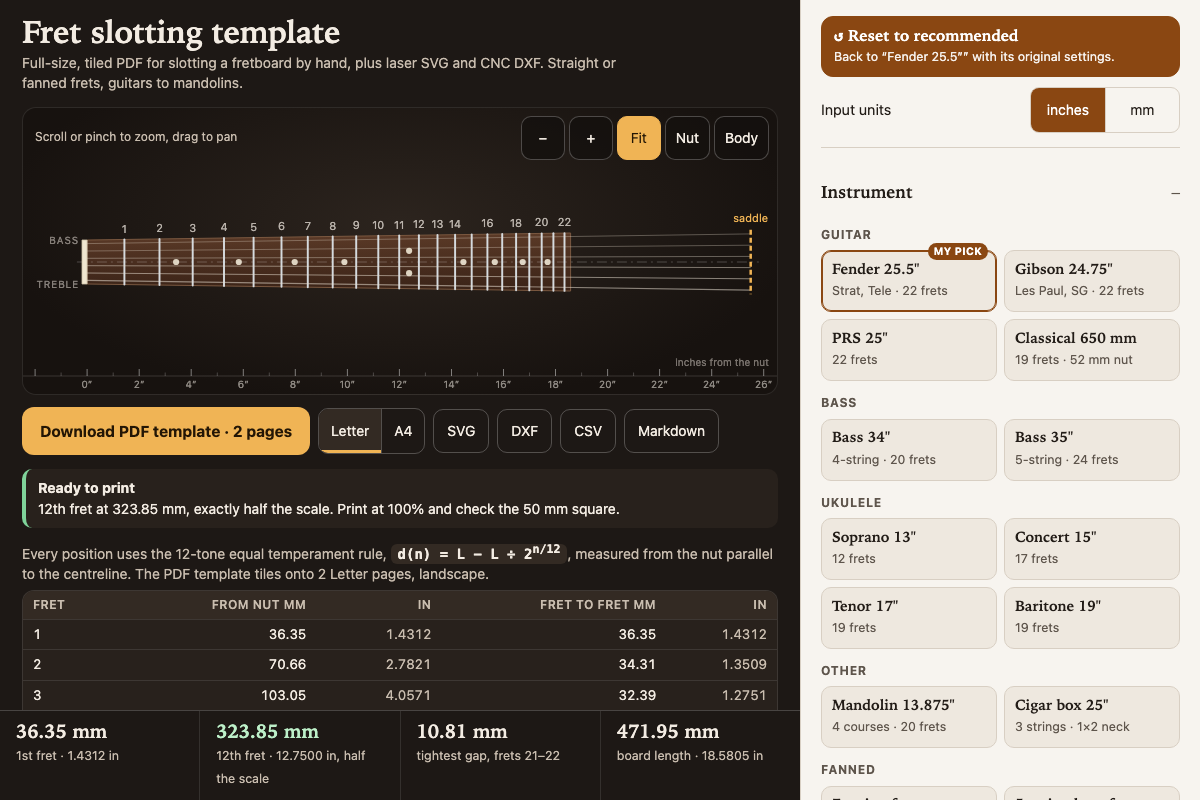Collapse the Instrument section
The height and width of the screenshot is (800, 1200).
(1001, 192)
